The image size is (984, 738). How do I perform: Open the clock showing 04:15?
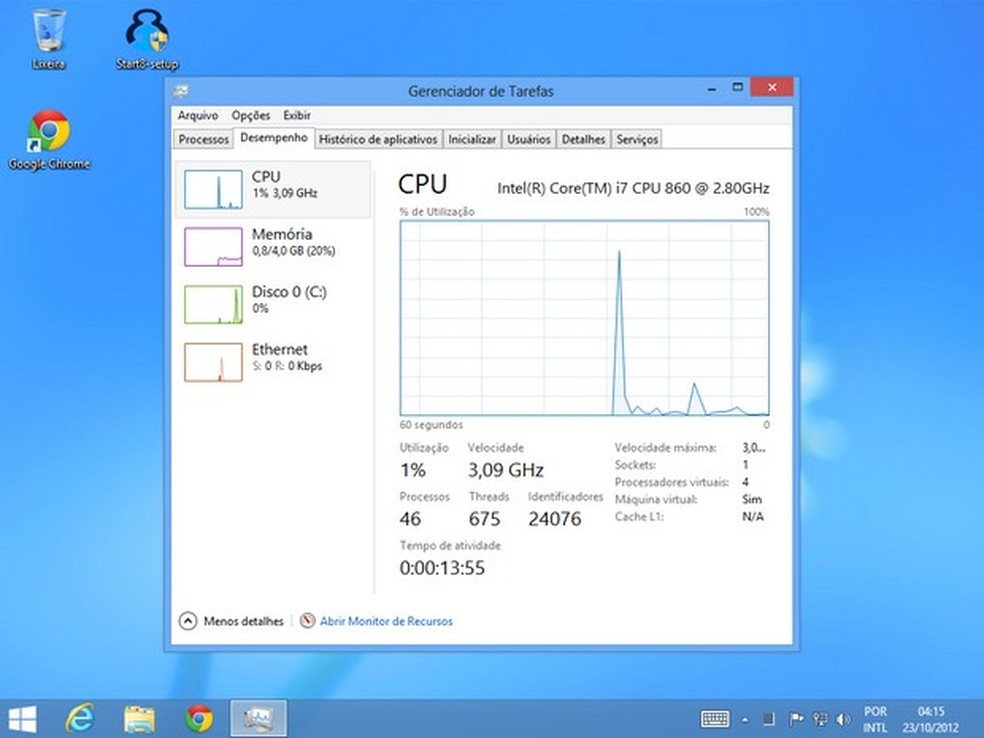(931, 719)
